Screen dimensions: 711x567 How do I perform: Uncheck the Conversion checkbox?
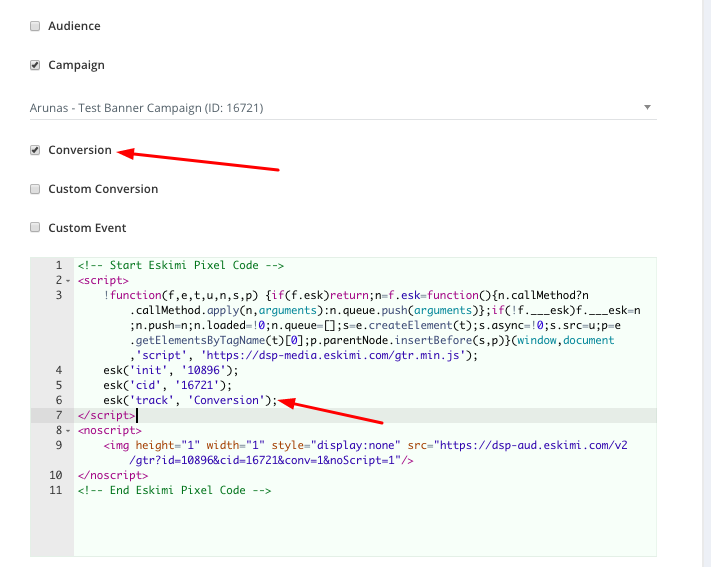coord(35,150)
